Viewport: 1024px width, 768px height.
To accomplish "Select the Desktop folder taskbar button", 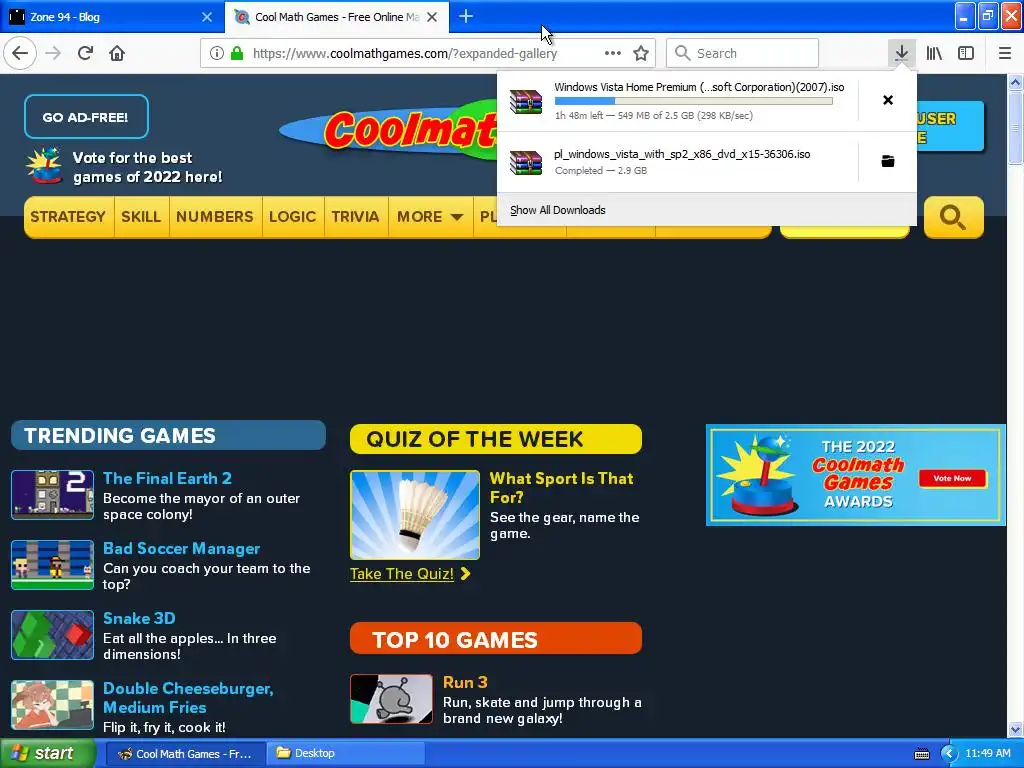I will (x=346, y=754).
